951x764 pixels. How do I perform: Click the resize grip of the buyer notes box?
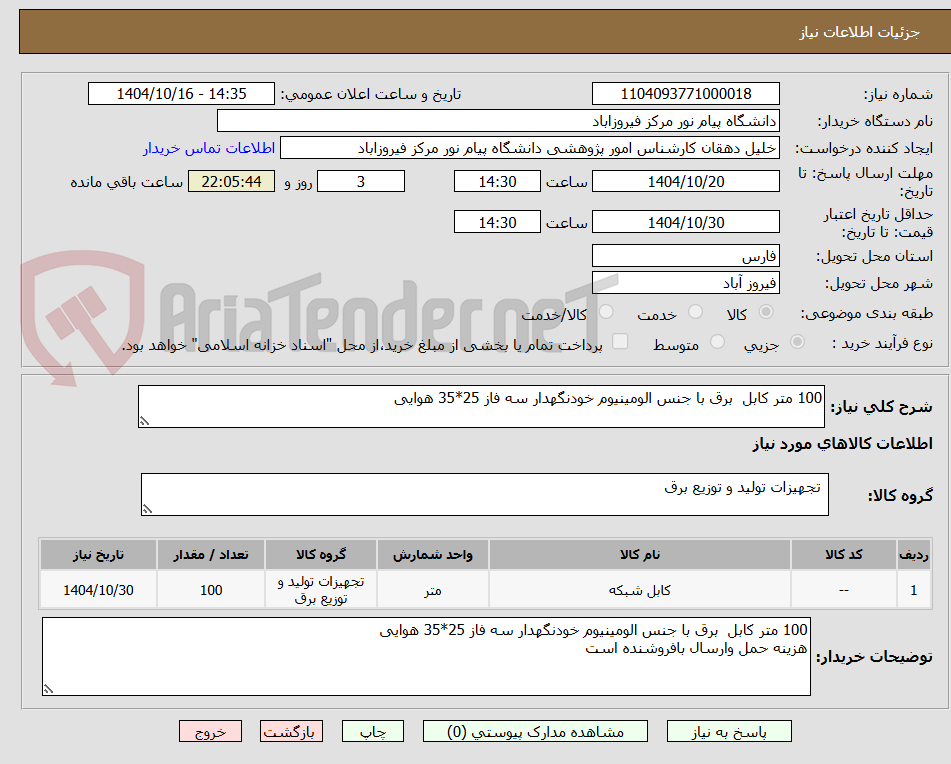pos(49,689)
